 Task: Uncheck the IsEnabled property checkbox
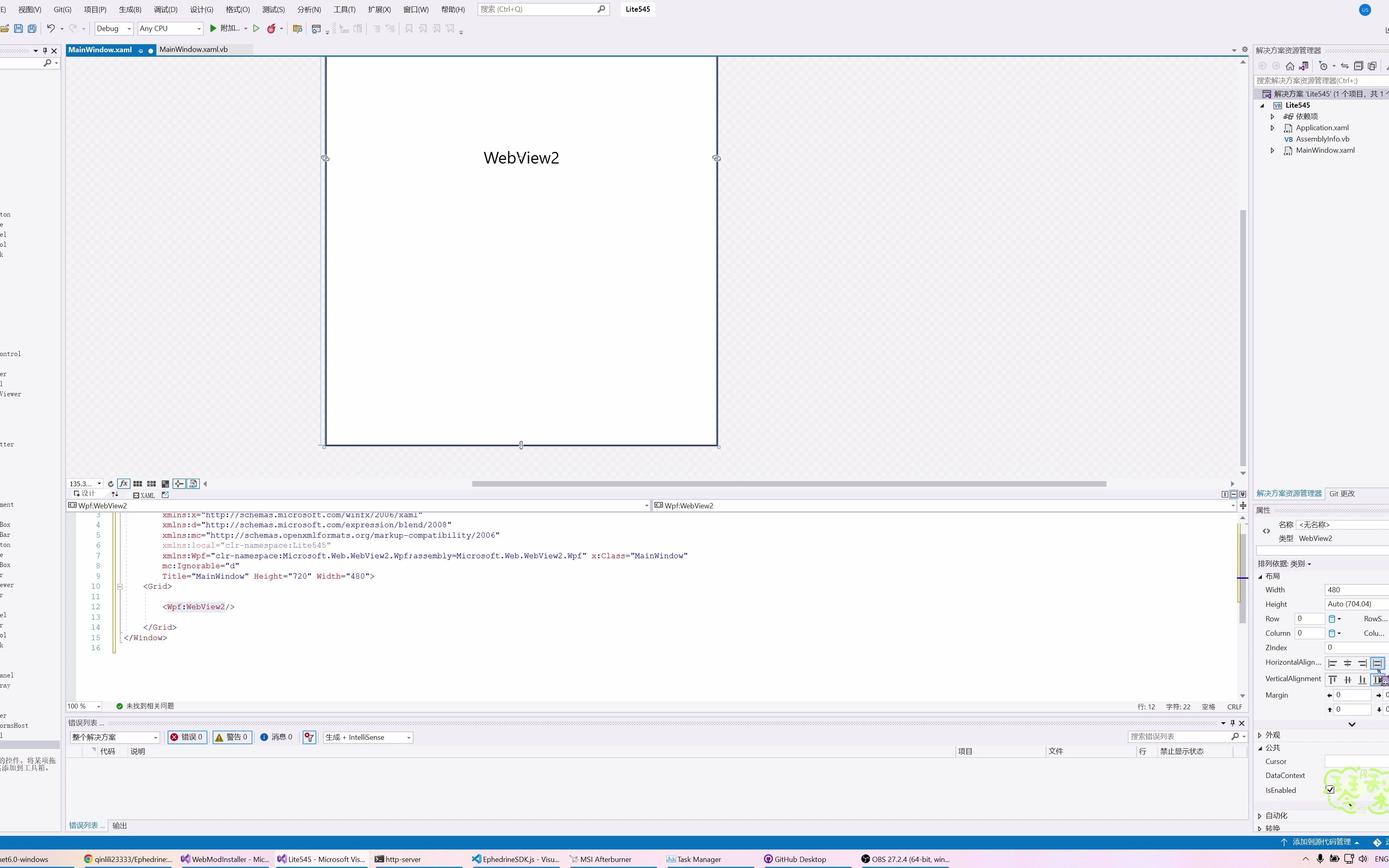[x=1330, y=790]
